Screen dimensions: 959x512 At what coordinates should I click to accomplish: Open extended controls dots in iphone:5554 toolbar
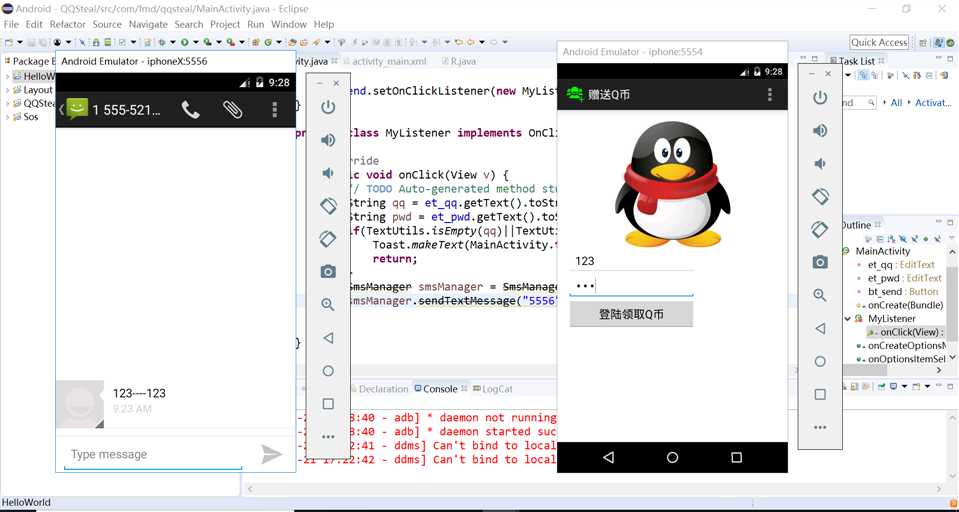[x=820, y=428]
